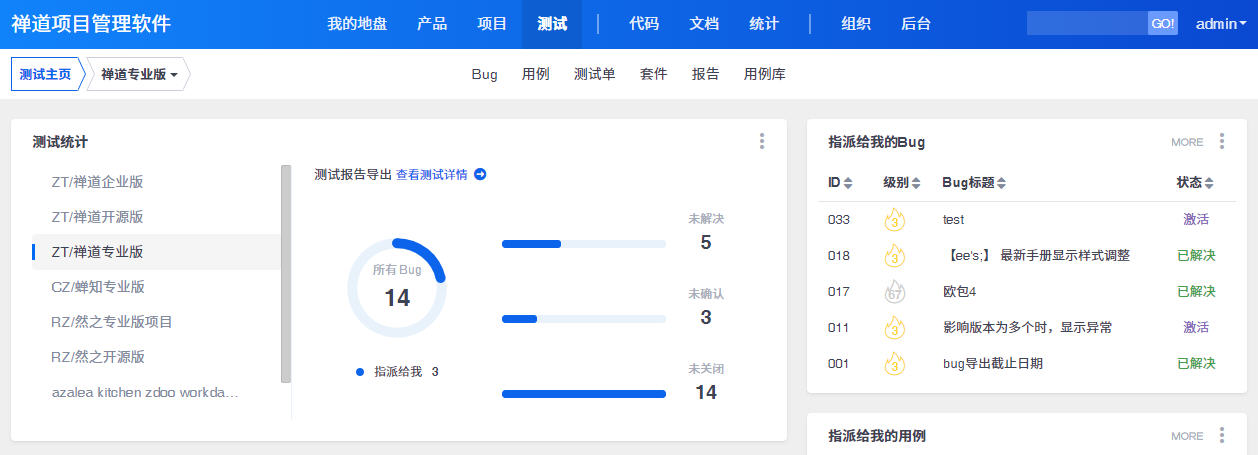Switch to the 用例 sub-navigation tab
The height and width of the screenshot is (455, 1258).
pyautogui.click(x=536, y=74)
